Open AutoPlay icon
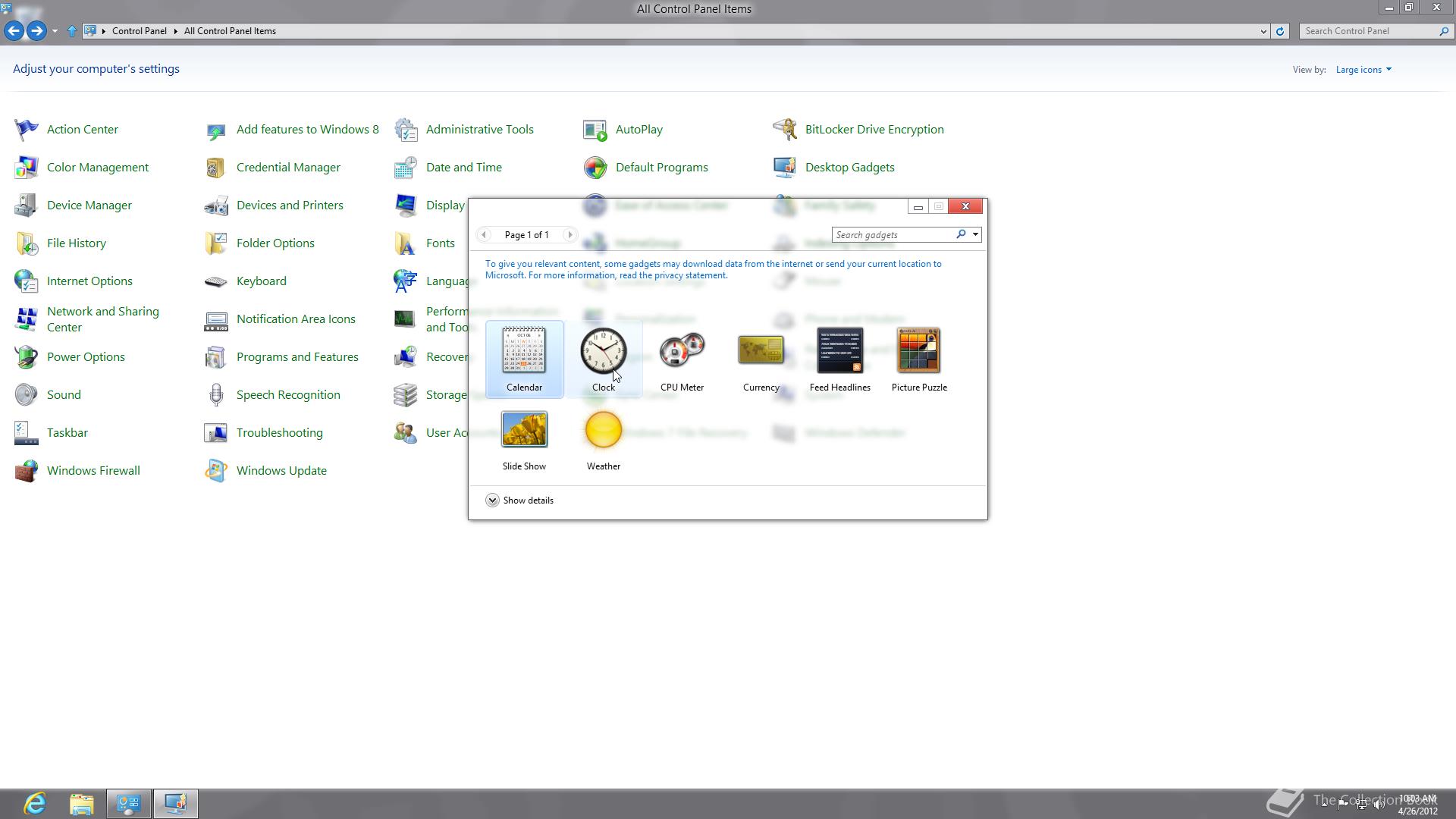 point(595,130)
